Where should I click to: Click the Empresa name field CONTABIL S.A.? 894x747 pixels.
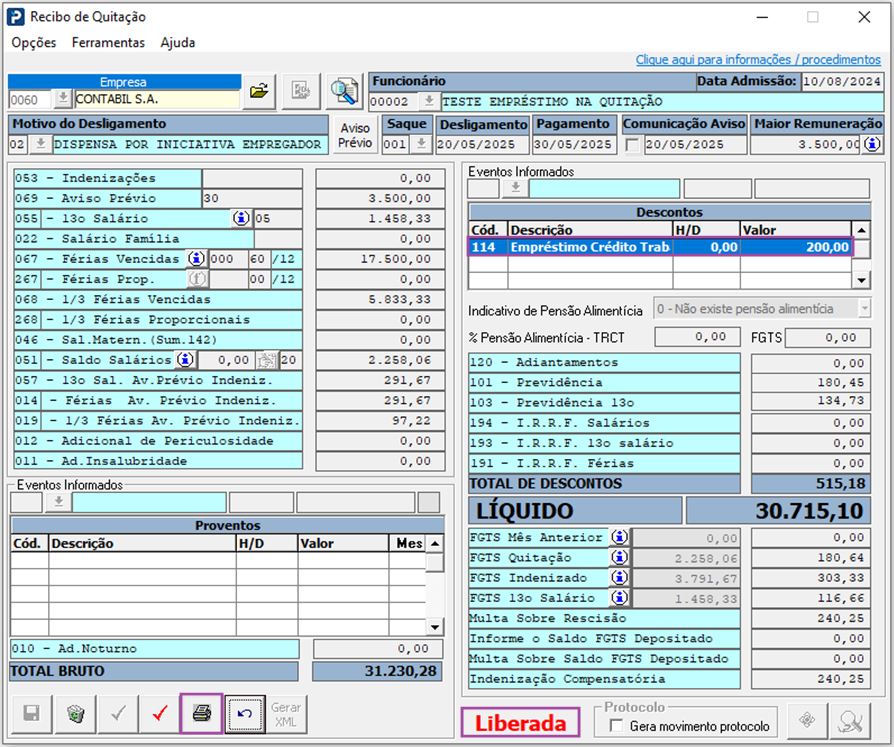(157, 99)
